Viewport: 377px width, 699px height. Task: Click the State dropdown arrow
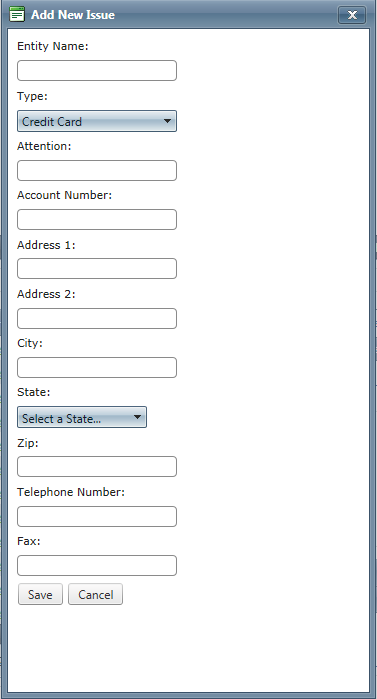(137, 417)
